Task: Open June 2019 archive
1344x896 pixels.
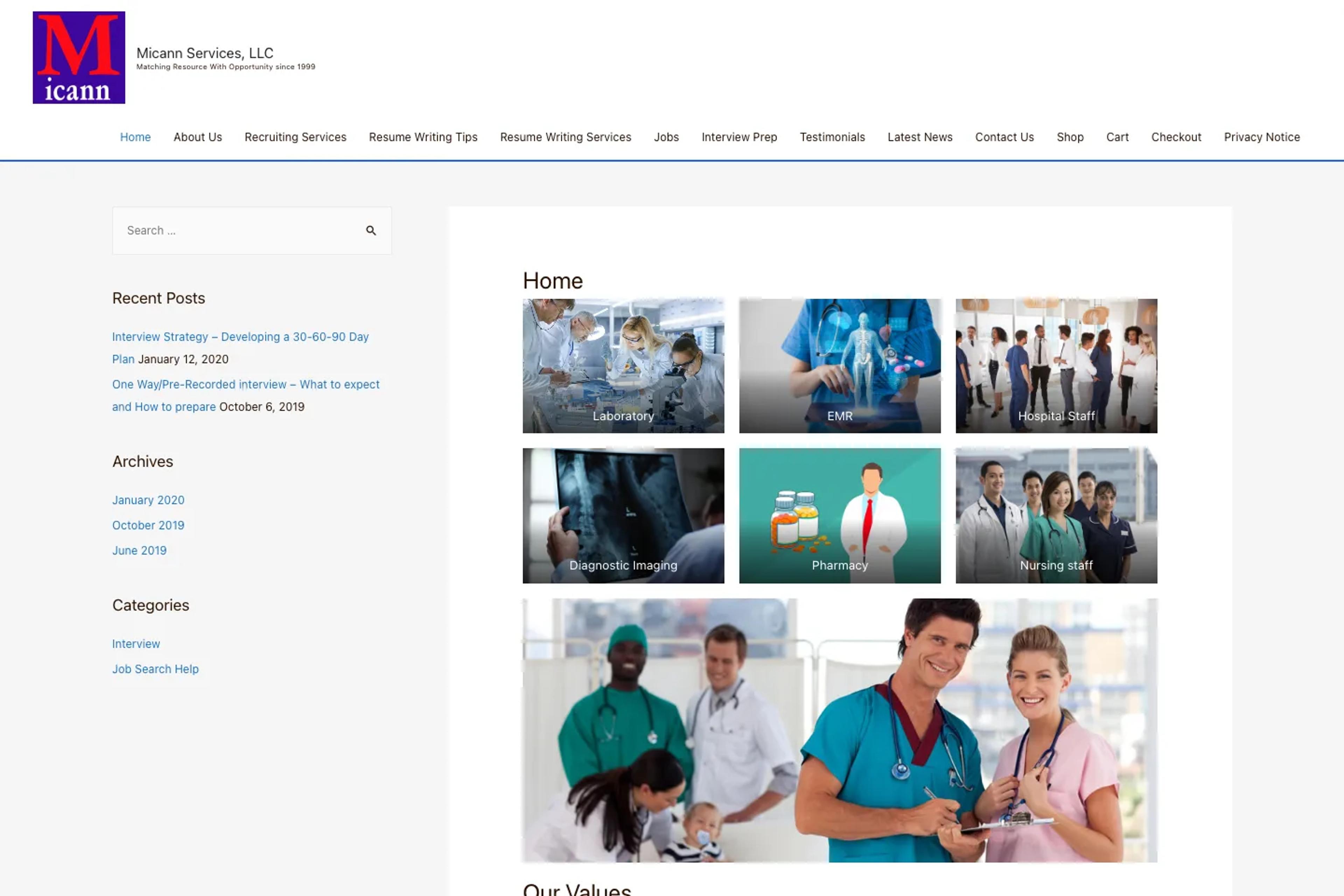Action: (x=139, y=550)
